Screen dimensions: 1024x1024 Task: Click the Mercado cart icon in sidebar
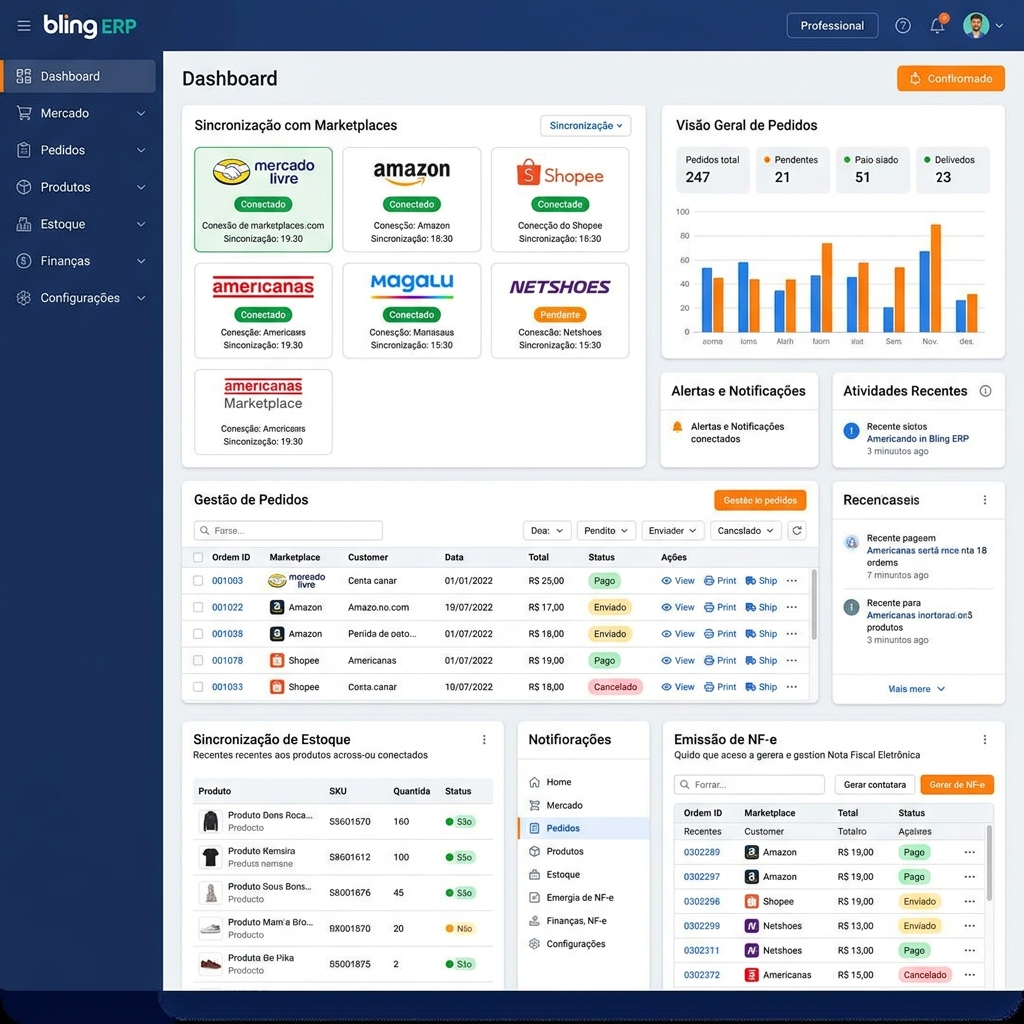[x=24, y=113]
